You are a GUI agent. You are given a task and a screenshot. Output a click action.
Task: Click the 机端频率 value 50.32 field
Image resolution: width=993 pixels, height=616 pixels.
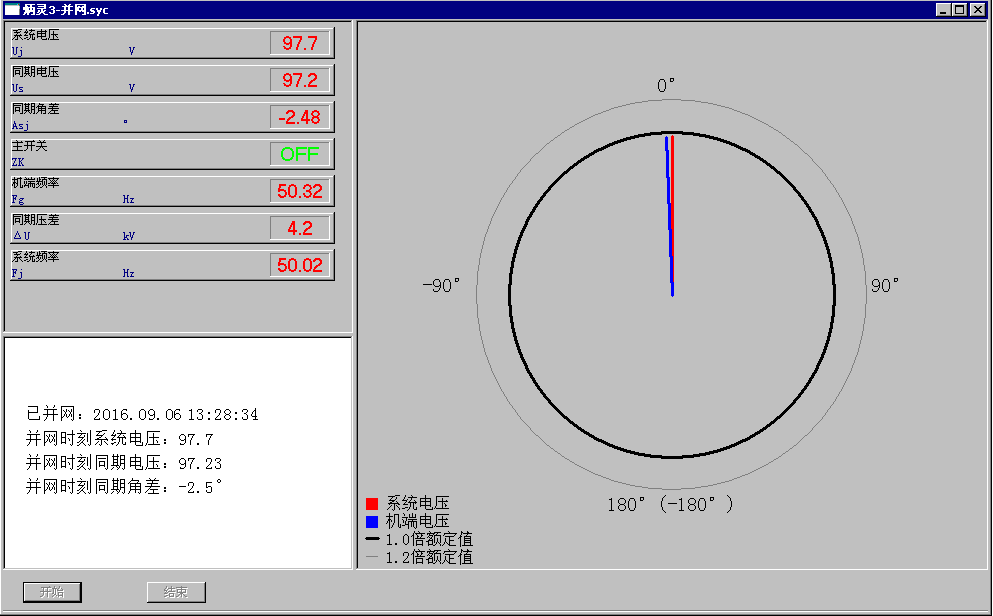pyautogui.click(x=300, y=191)
